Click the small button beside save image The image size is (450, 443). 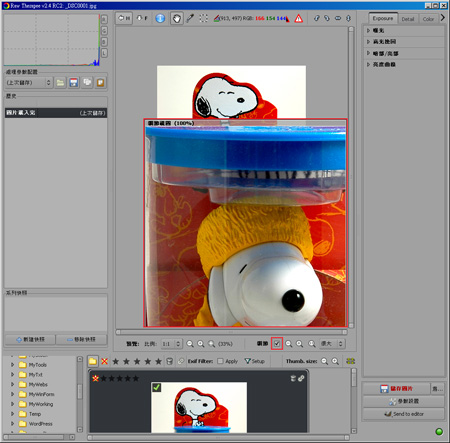pos(437,389)
